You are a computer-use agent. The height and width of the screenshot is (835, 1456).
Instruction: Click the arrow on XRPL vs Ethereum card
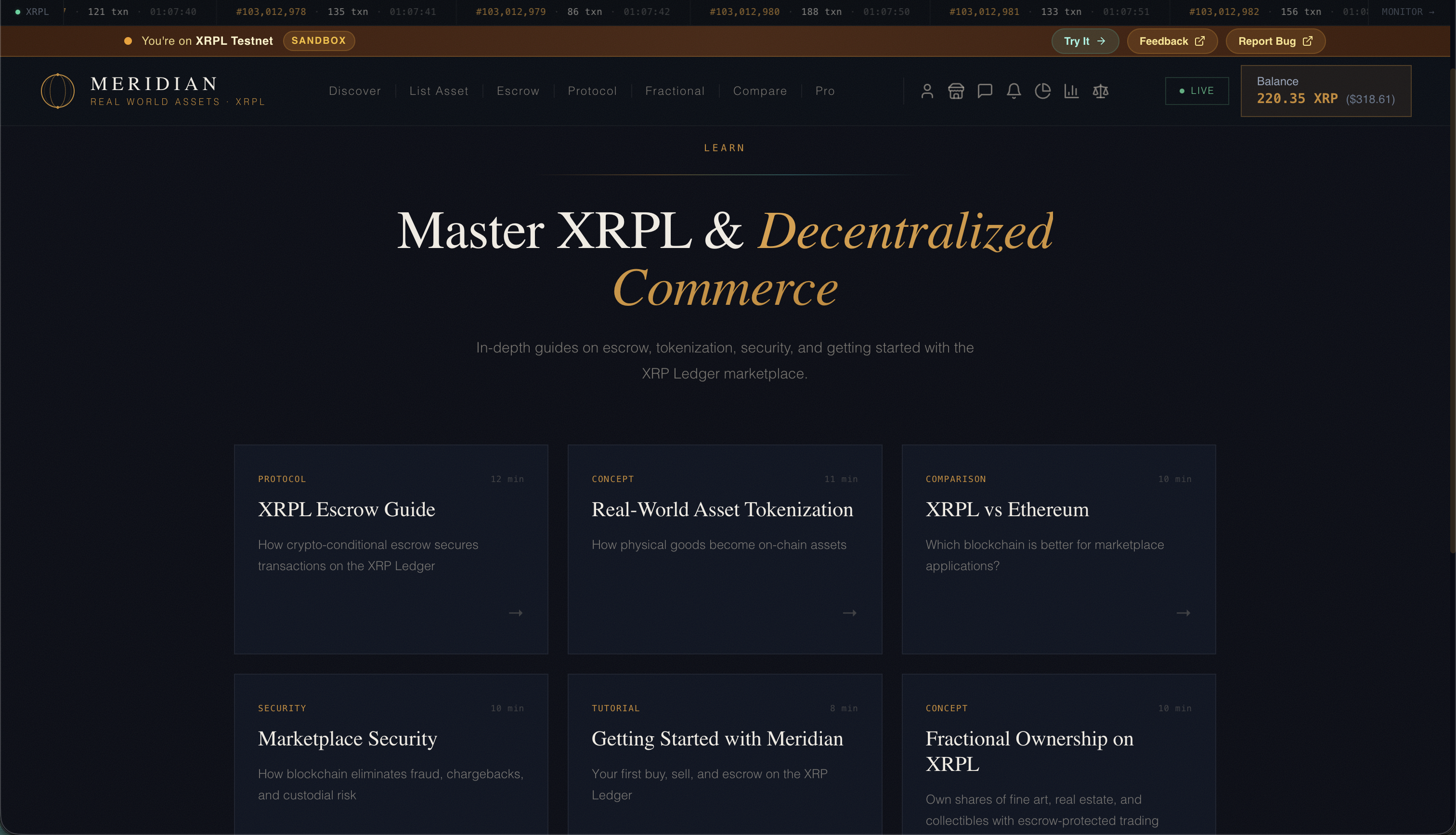(1183, 613)
